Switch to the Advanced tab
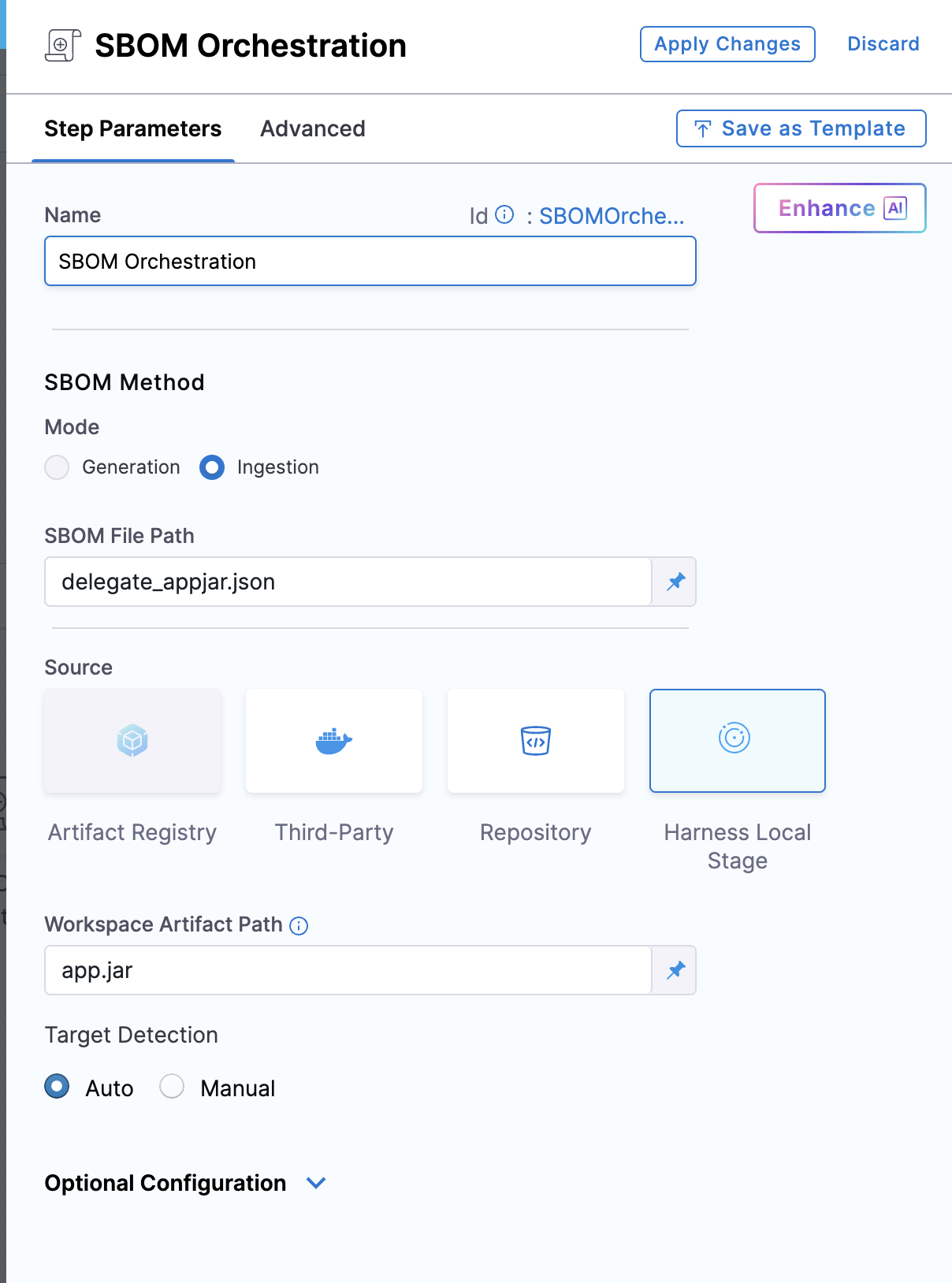 [x=313, y=128]
